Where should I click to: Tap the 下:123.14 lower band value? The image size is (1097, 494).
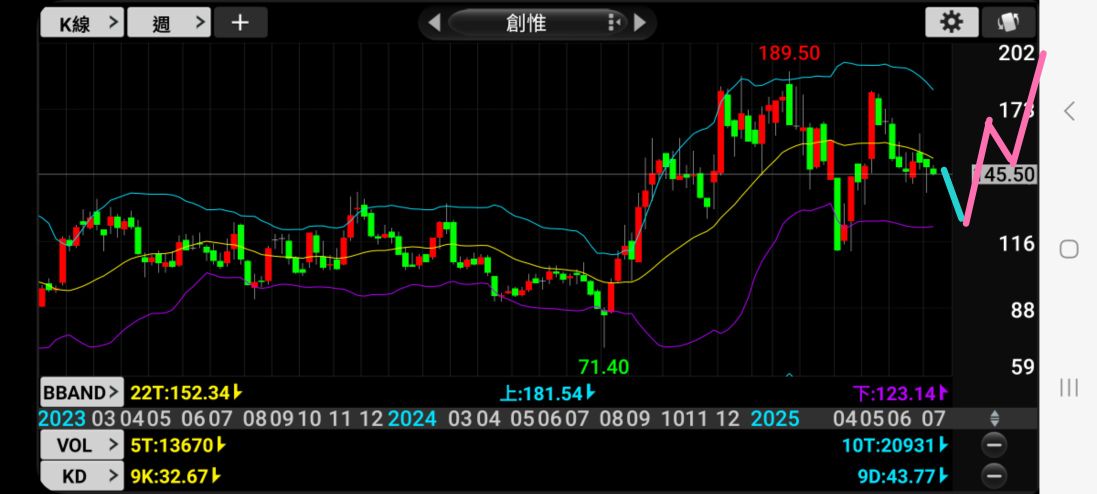[x=900, y=393]
